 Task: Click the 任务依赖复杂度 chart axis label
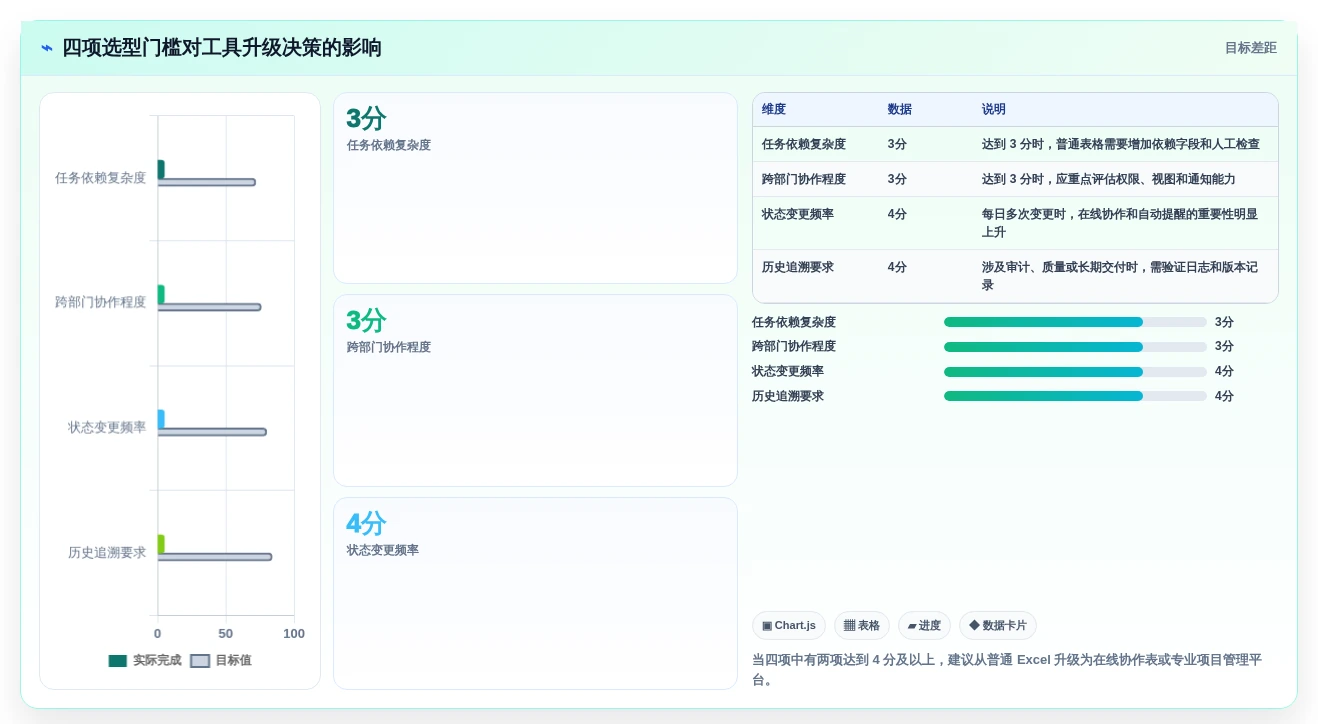coord(100,178)
